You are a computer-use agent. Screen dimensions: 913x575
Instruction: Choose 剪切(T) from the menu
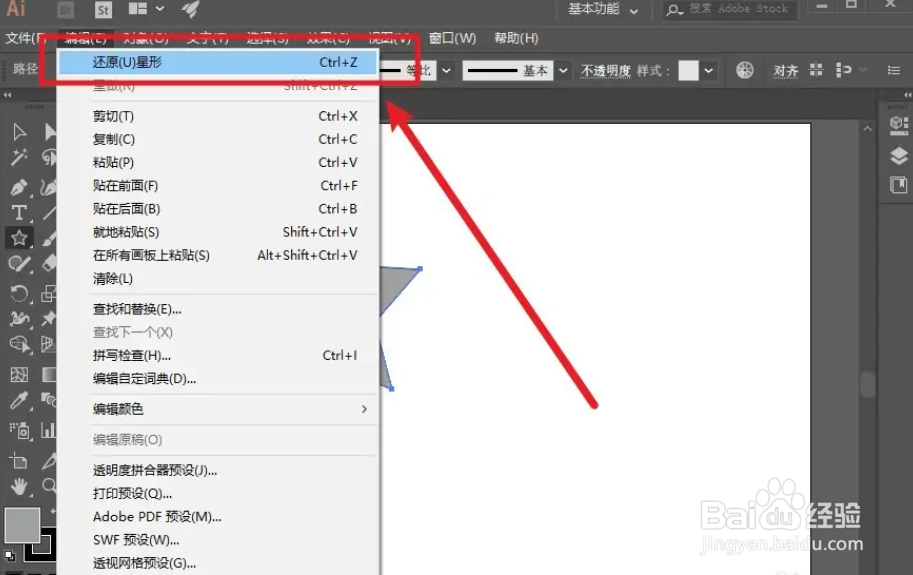(218, 116)
